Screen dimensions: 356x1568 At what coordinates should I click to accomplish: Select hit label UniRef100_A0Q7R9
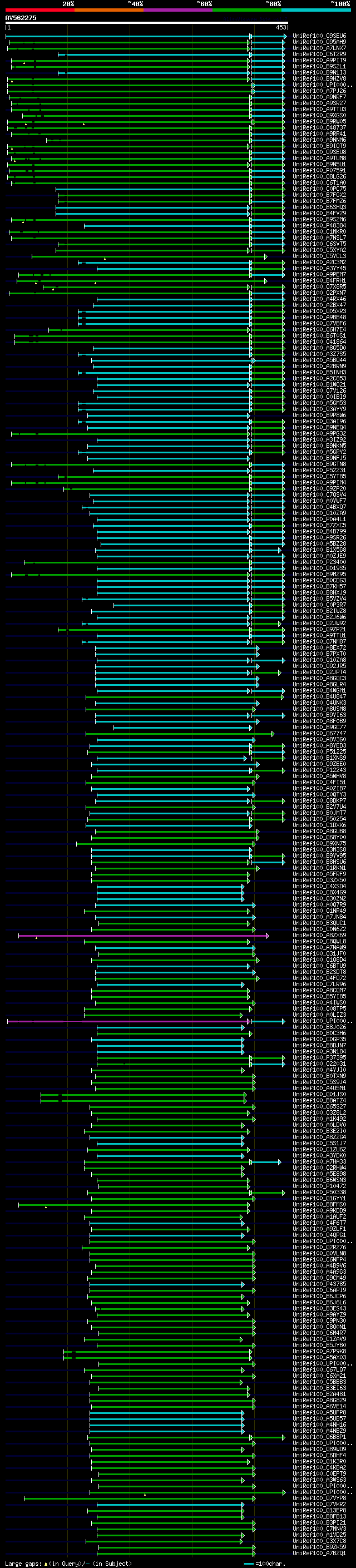319,905
